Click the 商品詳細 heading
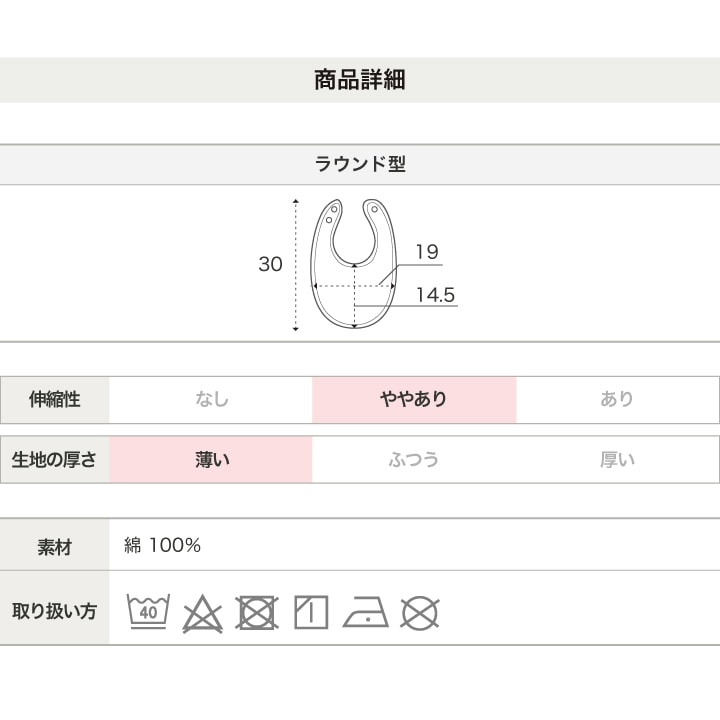This screenshot has height=720, width=720. pyautogui.click(x=360, y=80)
